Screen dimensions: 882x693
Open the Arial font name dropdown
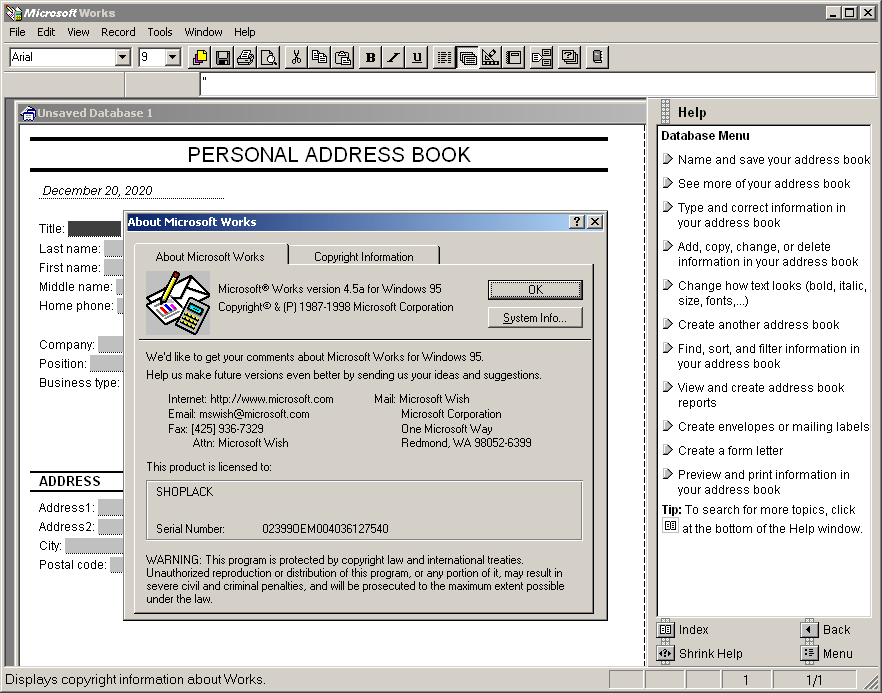123,57
